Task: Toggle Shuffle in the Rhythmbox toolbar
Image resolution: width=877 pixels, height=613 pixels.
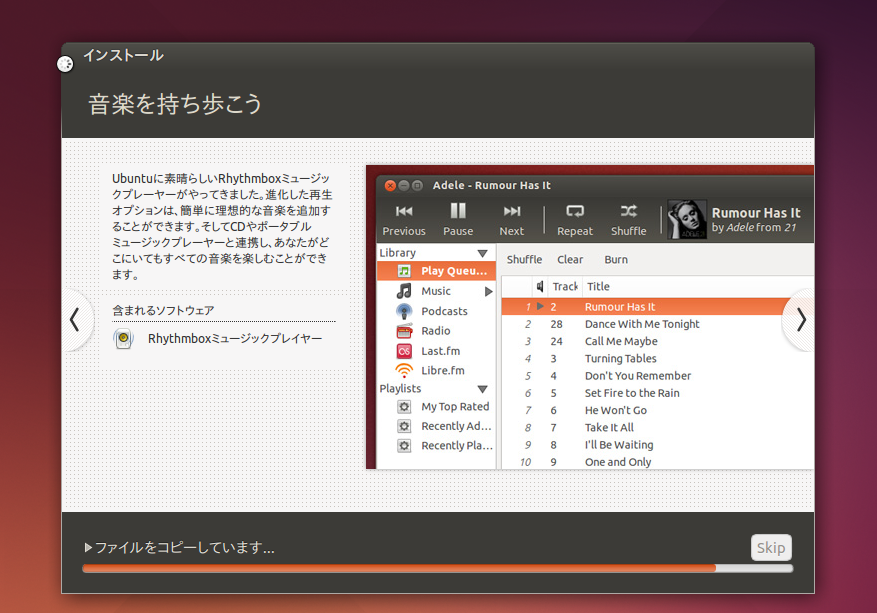Action: point(628,220)
